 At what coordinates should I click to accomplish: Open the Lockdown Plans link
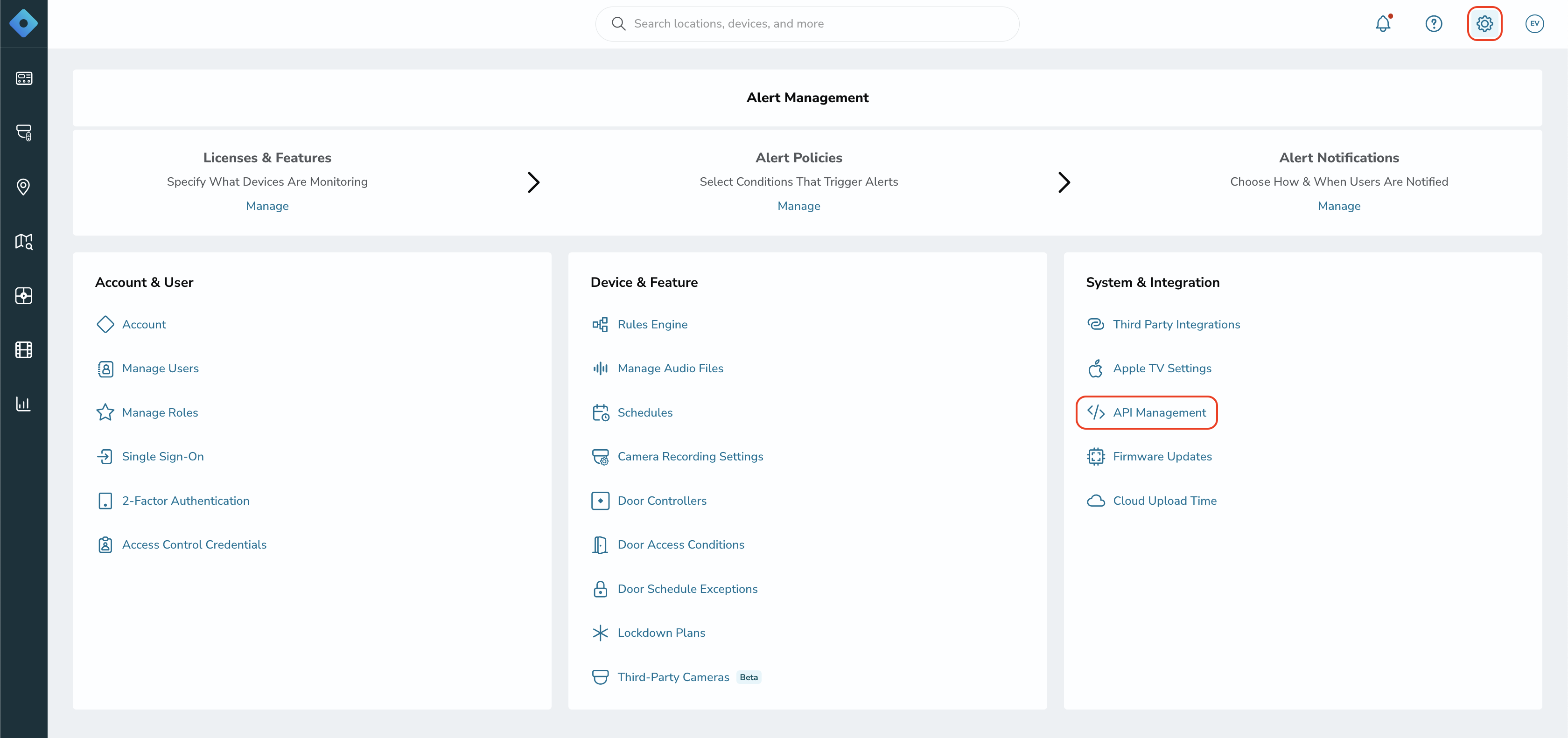click(x=661, y=633)
